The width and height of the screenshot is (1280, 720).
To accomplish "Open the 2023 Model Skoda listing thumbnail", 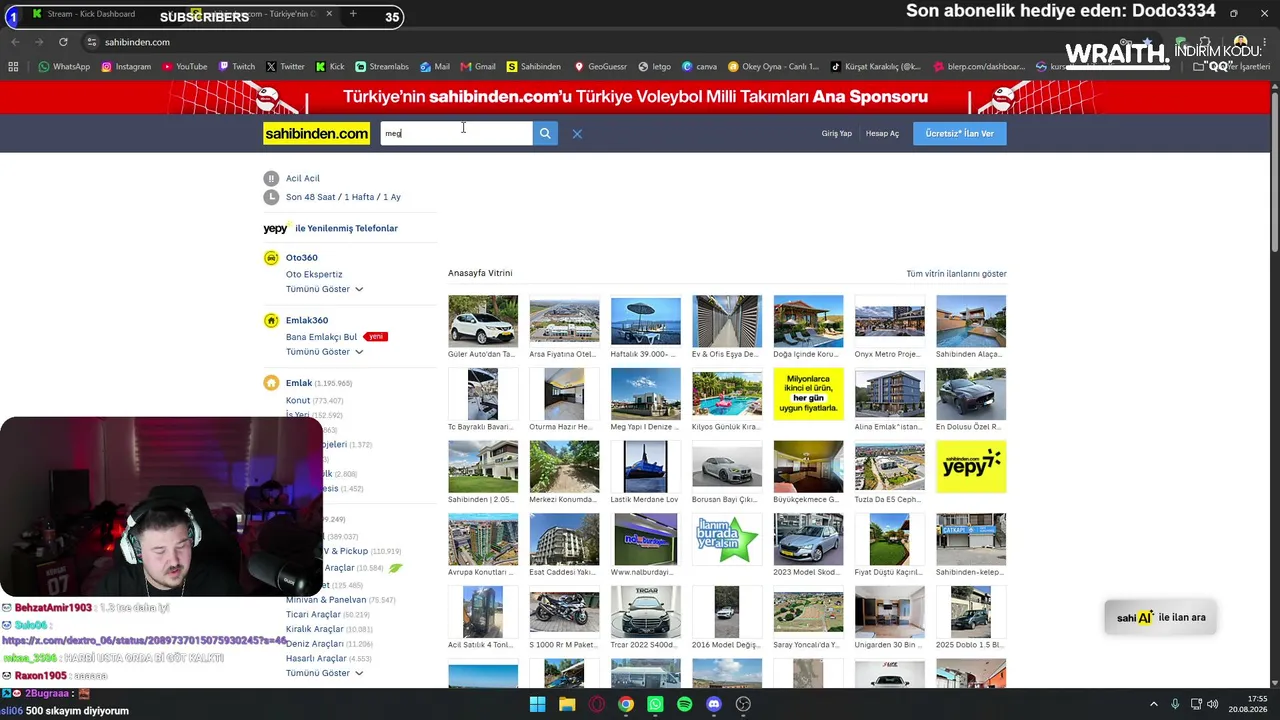I will click(808, 539).
